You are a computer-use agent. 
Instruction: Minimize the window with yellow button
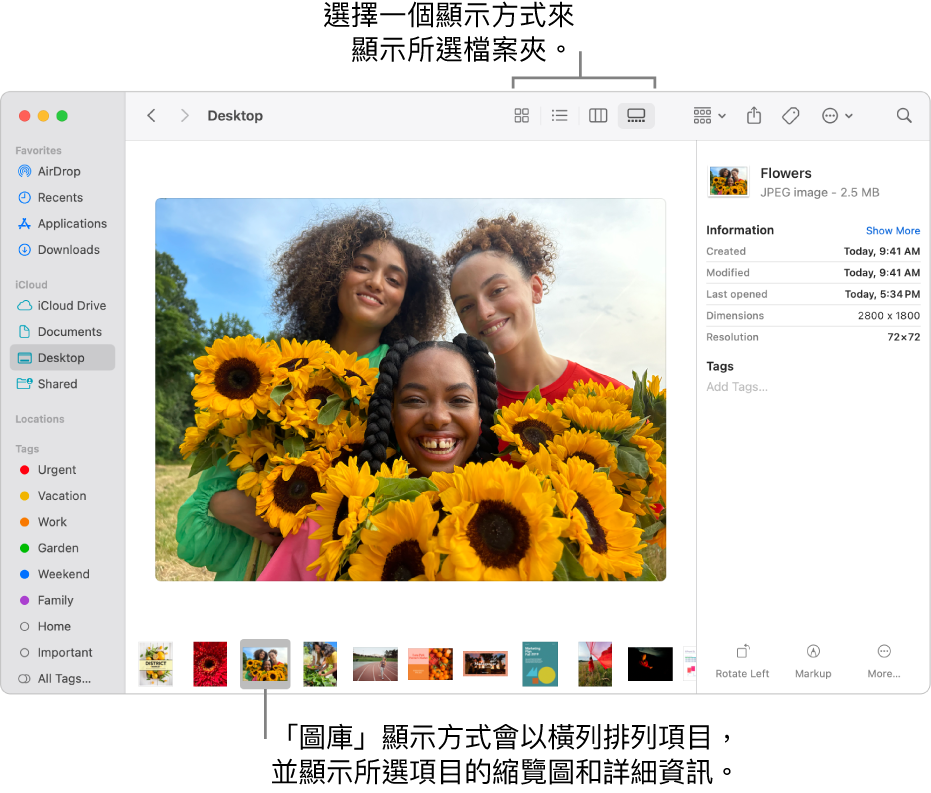(43, 116)
